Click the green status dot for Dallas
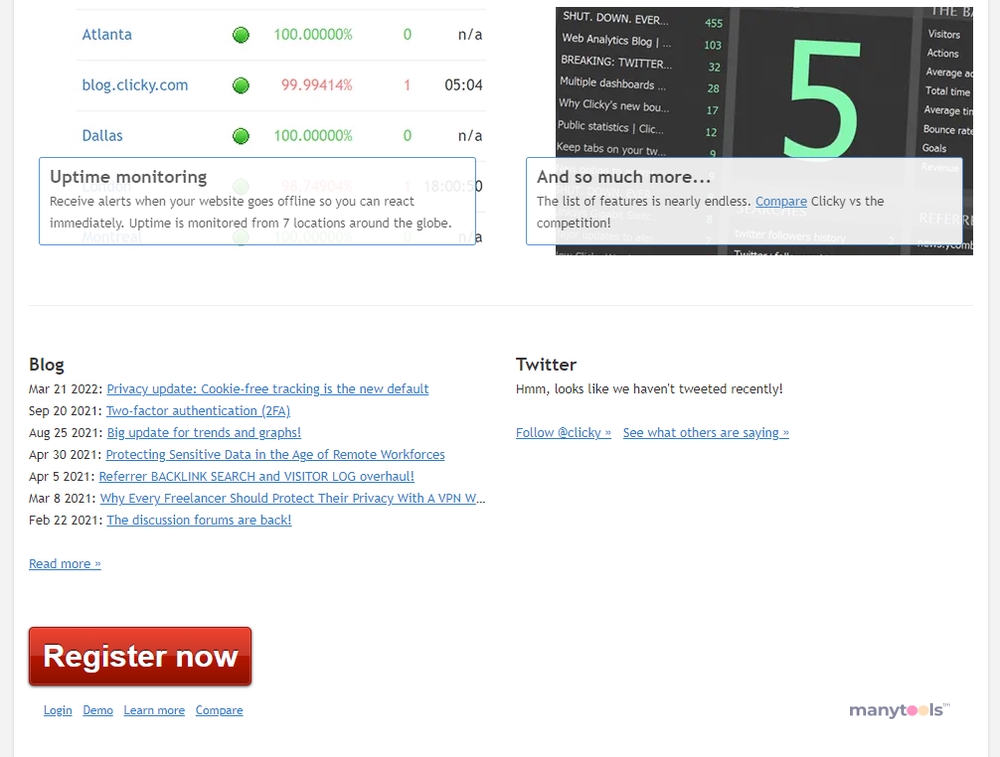1000x757 pixels. point(240,136)
